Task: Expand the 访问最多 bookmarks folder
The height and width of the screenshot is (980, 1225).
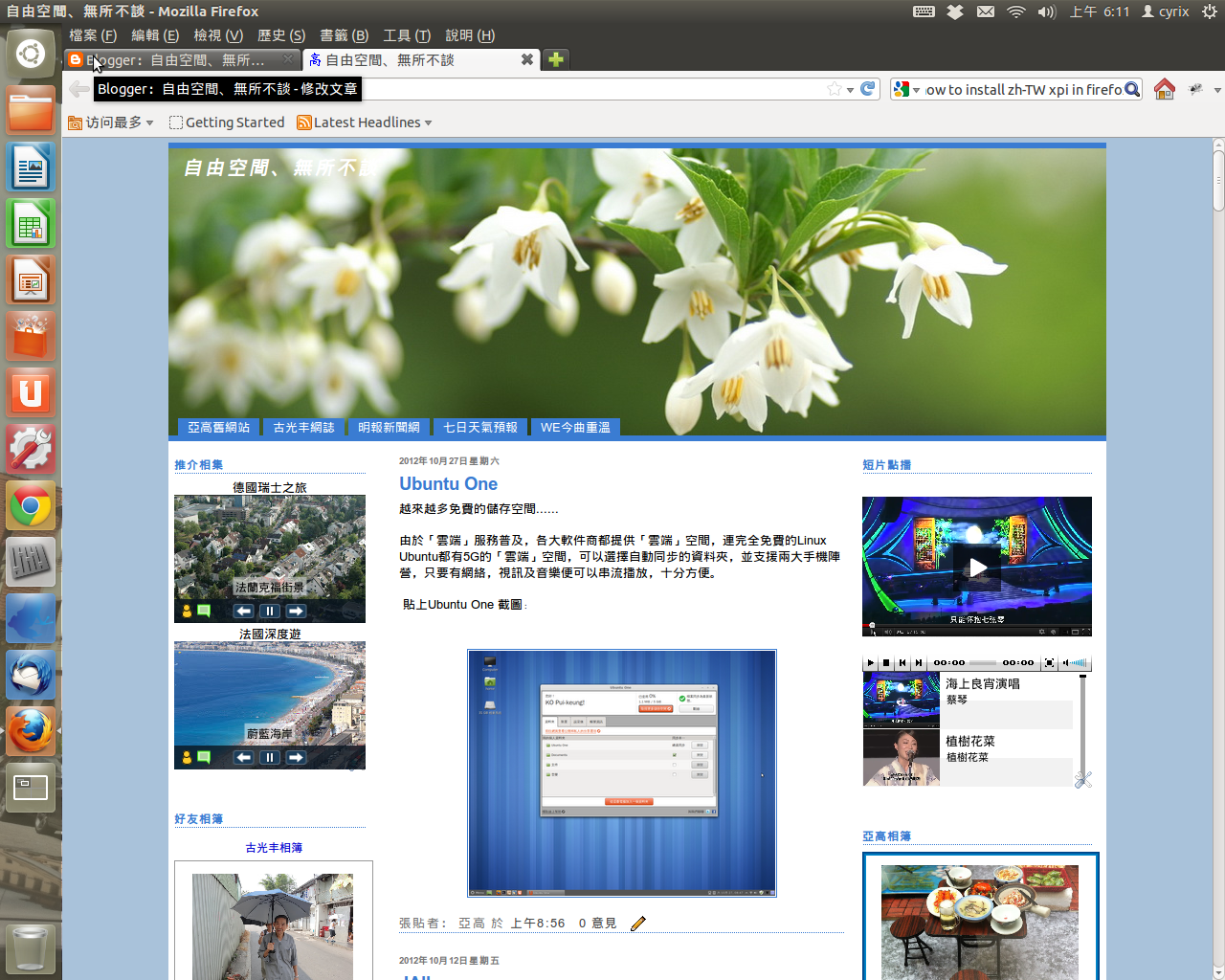Action: pyautogui.click(x=111, y=122)
